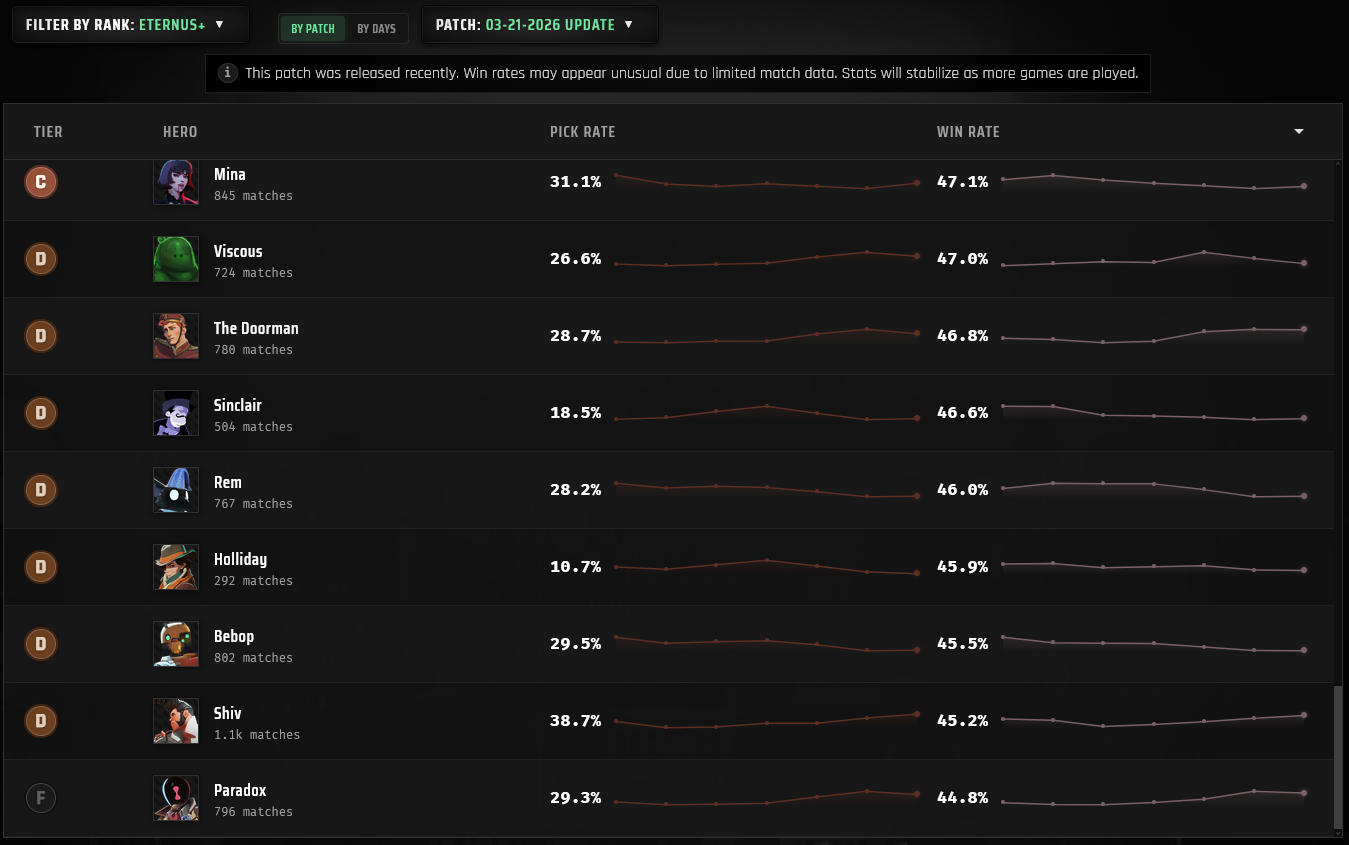This screenshot has width=1349, height=845.
Task: Click the D tier badge for Sinclair
Action: coord(41,413)
